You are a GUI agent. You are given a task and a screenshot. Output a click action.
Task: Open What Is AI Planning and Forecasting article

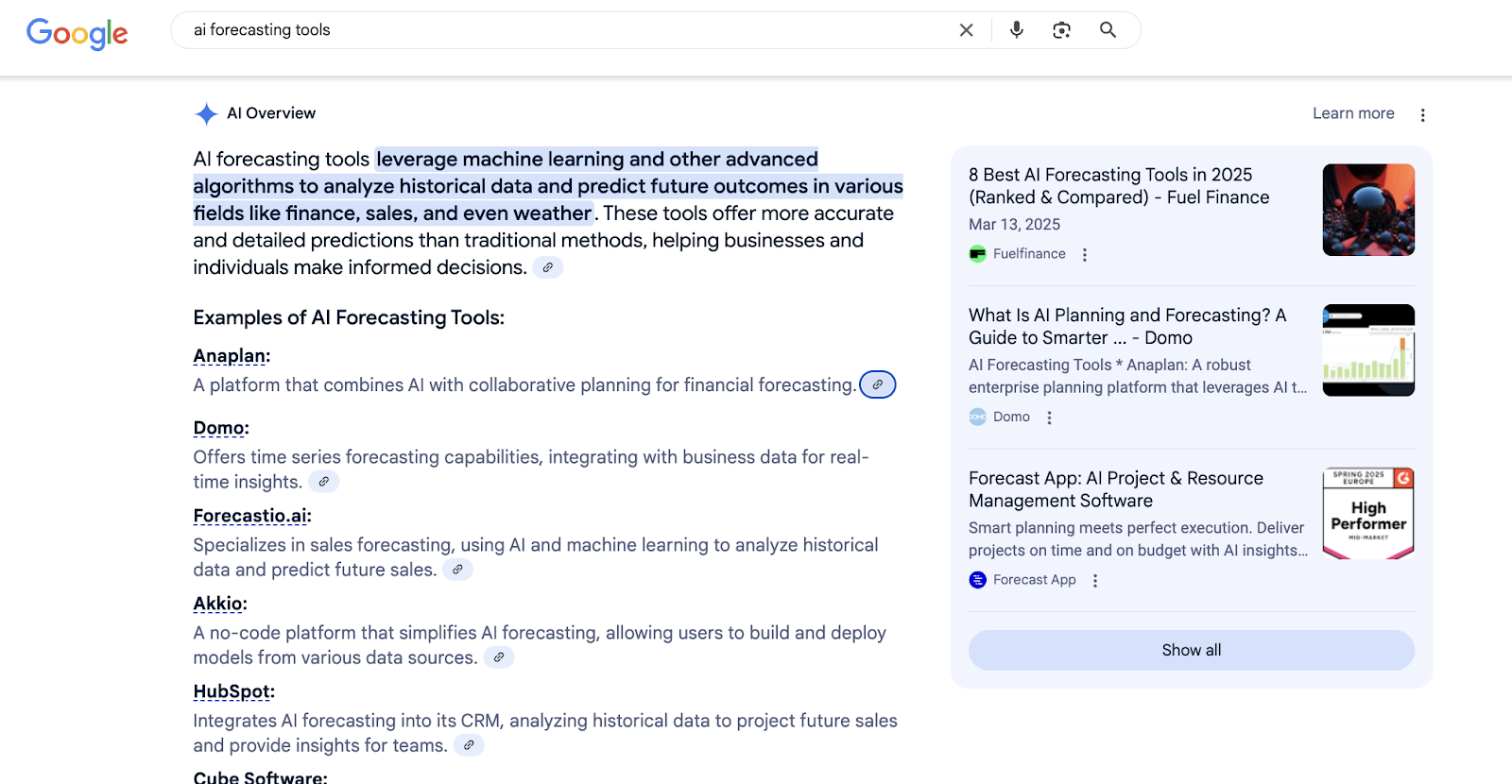[1127, 327]
